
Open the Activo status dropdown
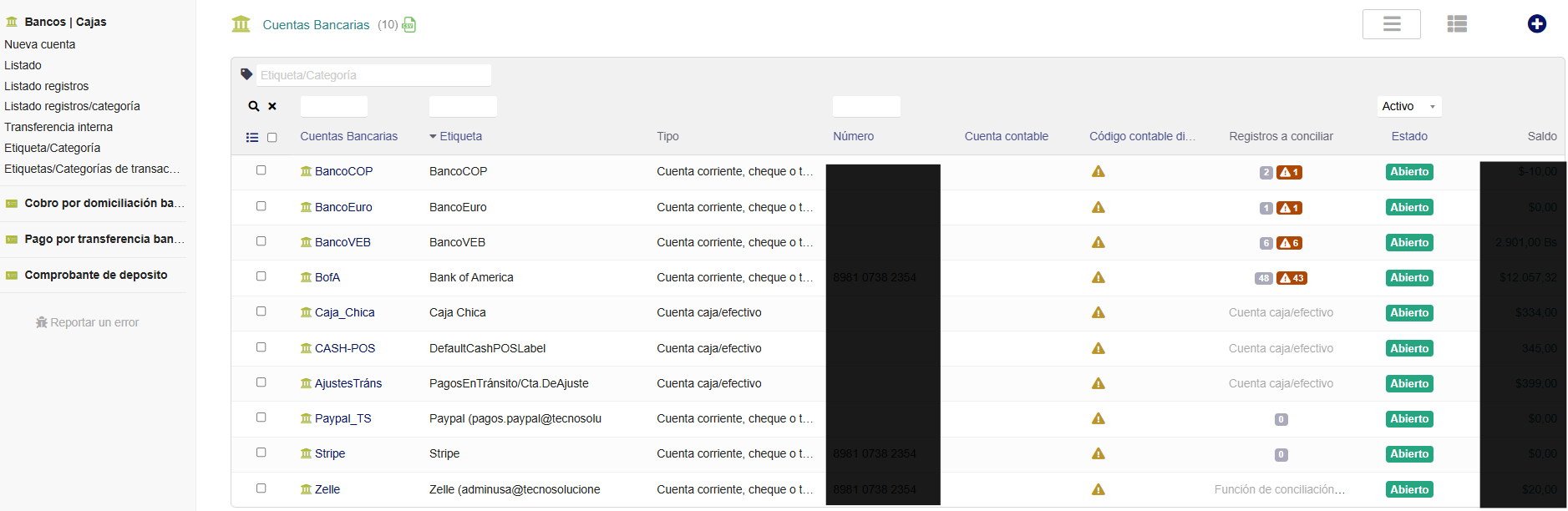tap(1408, 106)
